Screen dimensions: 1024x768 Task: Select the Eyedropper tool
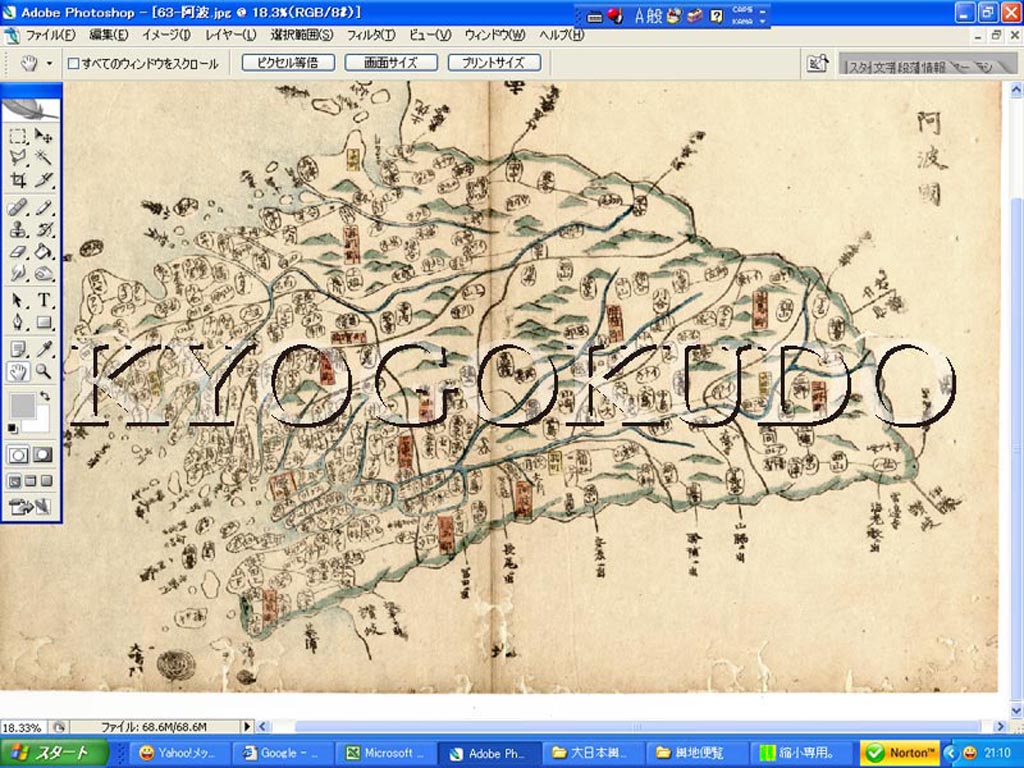43,350
